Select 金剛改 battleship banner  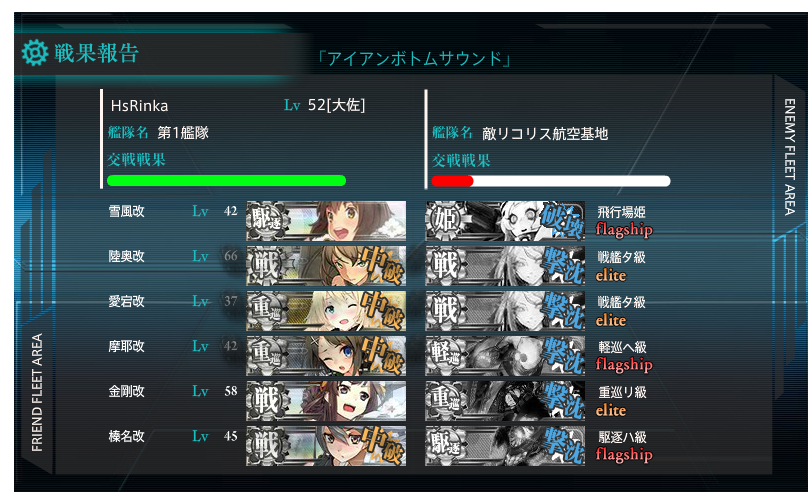326,401
